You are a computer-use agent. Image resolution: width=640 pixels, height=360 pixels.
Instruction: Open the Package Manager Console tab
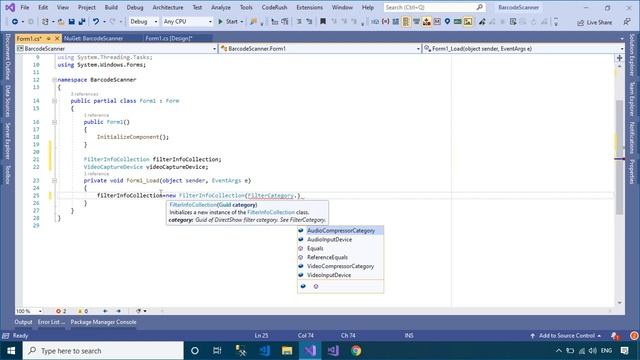(x=103, y=322)
